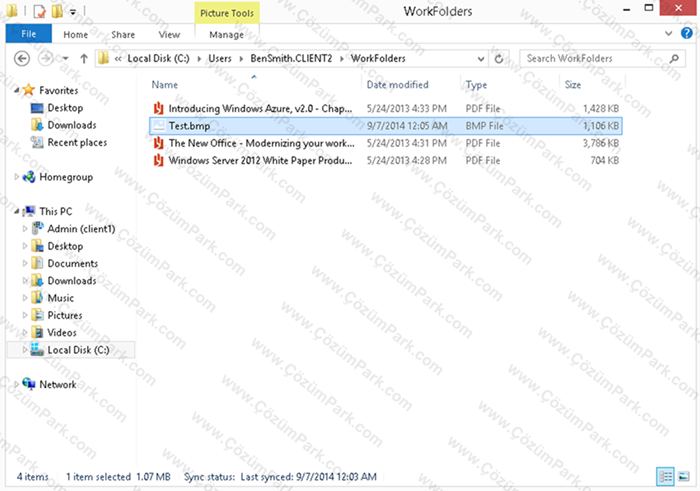Expand the Network node
This screenshot has width=700, height=491.
(17, 384)
